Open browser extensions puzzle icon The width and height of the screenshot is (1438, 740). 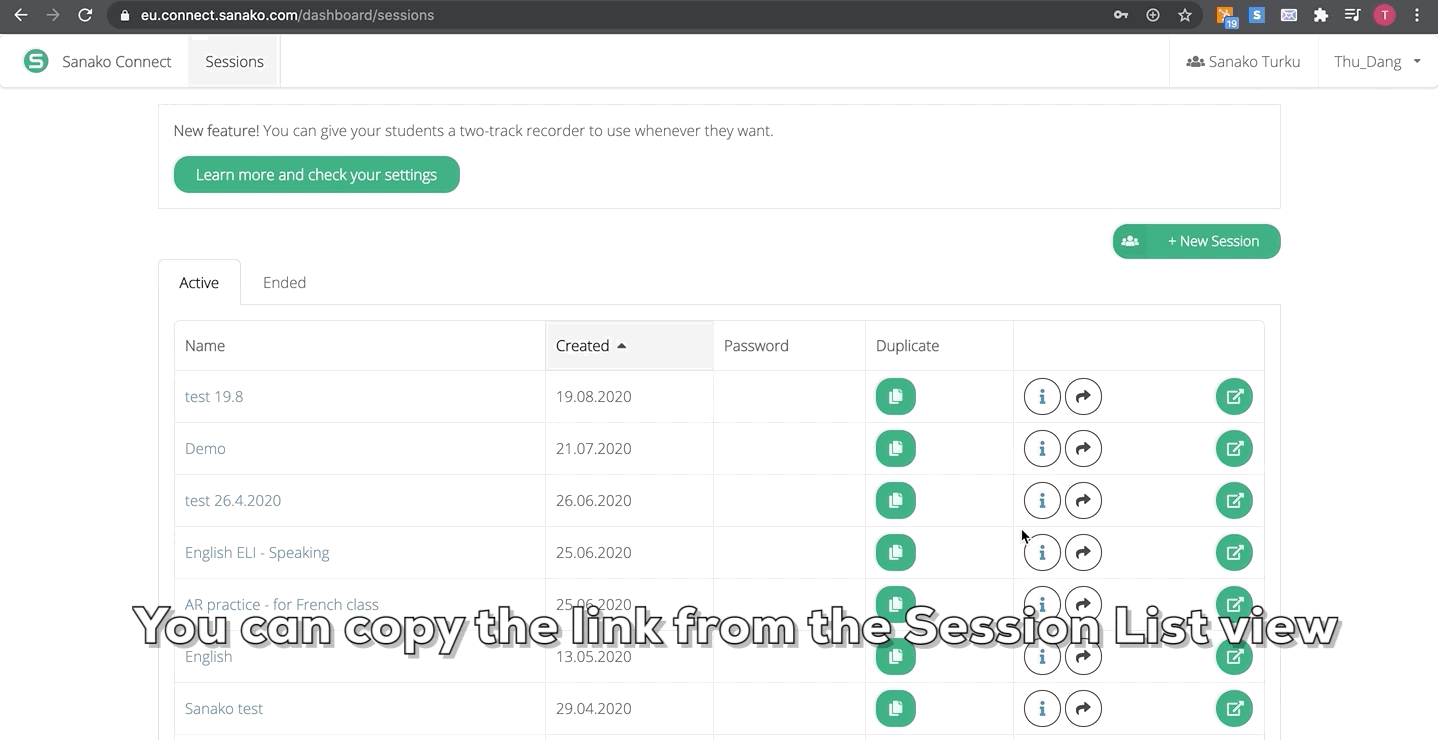pyautogui.click(x=1321, y=15)
